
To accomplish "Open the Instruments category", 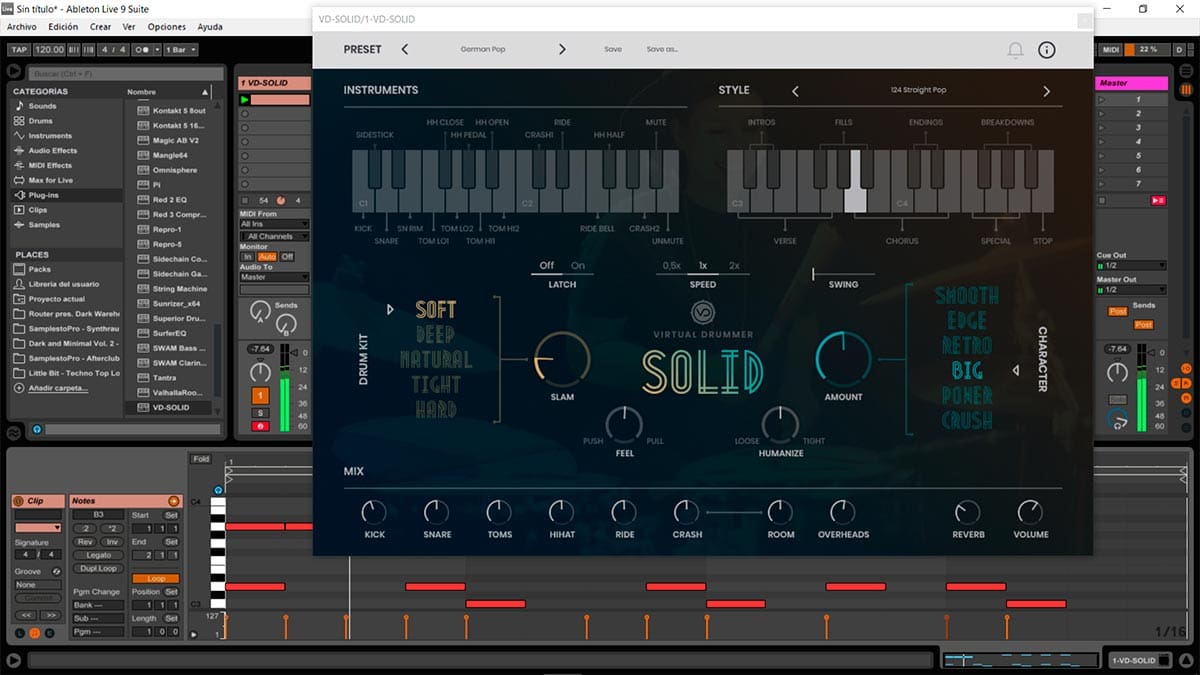I will [x=50, y=136].
